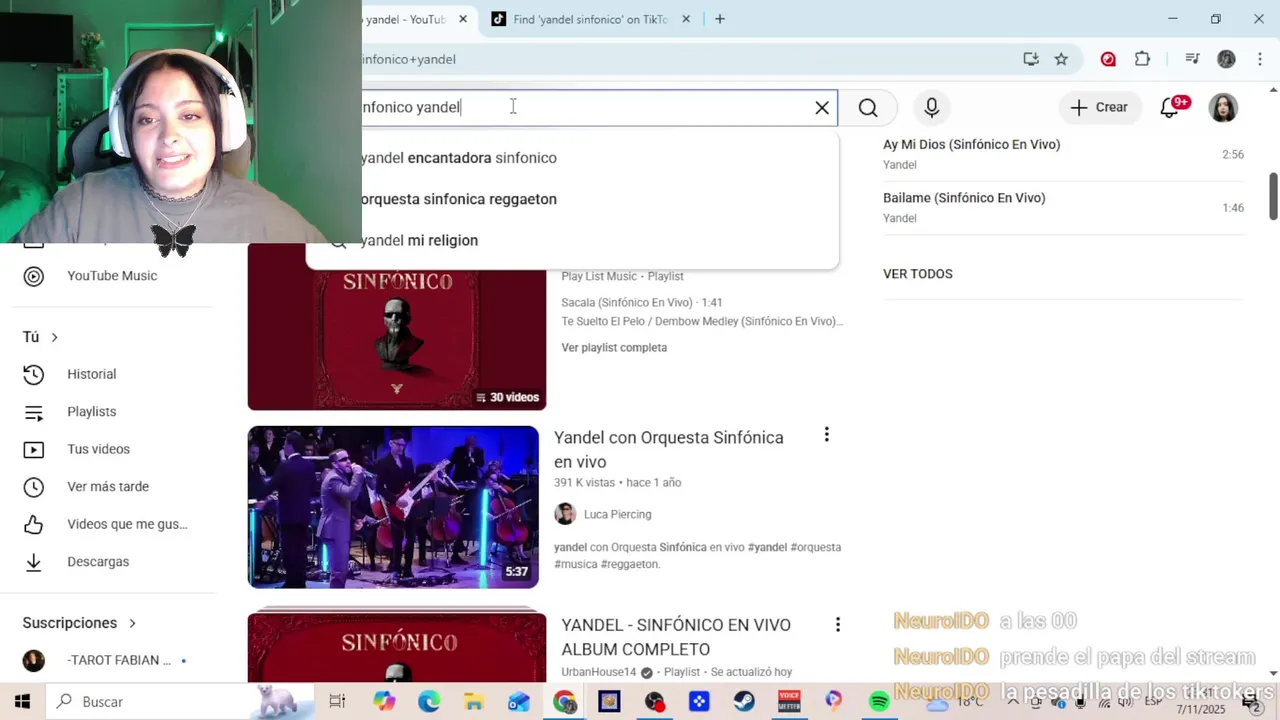Open the YouTube account avatar menu
Screen dimensions: 1280x720
1223,108
